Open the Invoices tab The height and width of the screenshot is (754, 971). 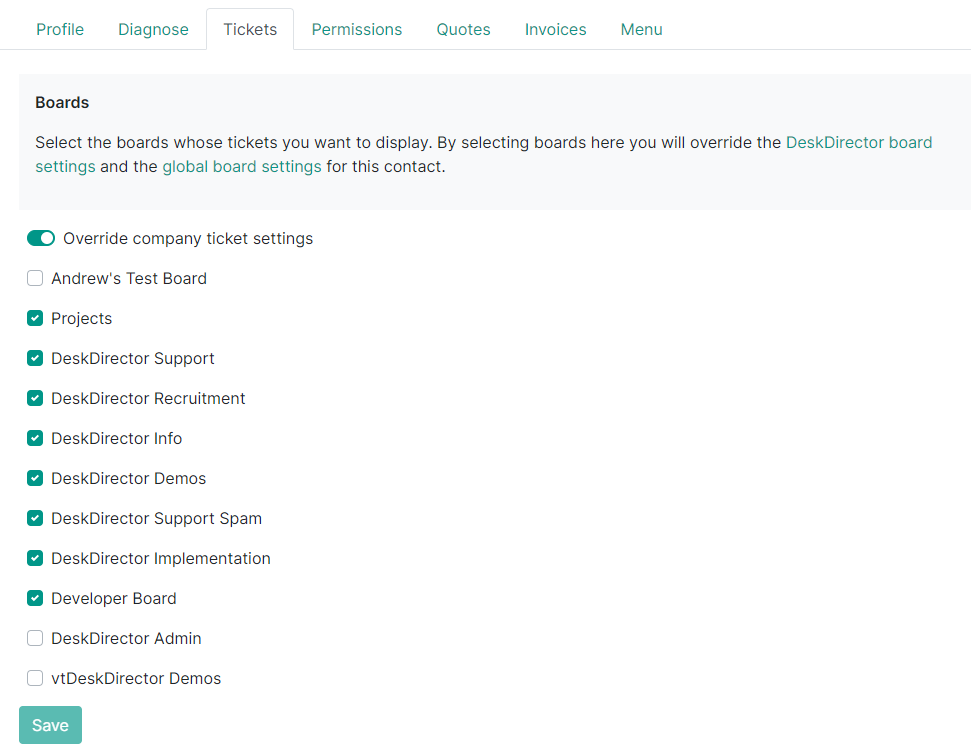tap(555, 29)
